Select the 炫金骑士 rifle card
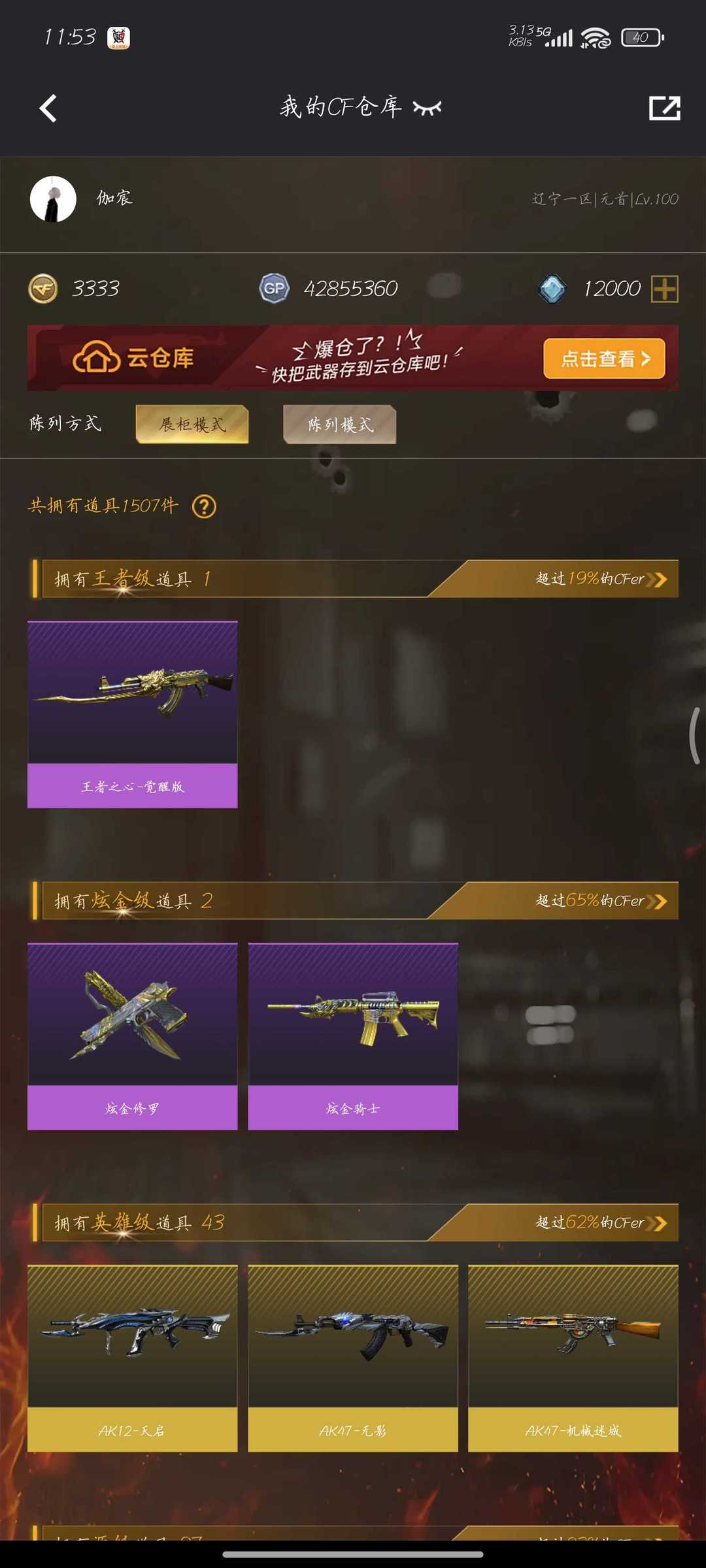The height and width of the screenshot is (1568, 706). click(353, 1036)
